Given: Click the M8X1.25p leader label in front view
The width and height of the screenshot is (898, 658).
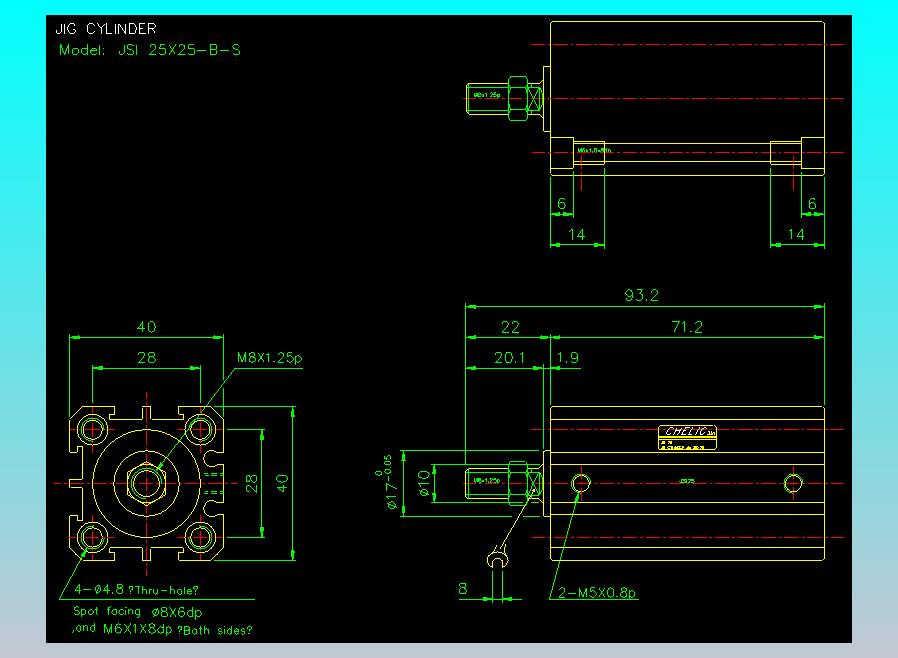Looking at the screenshot, I should coord(269,357).
